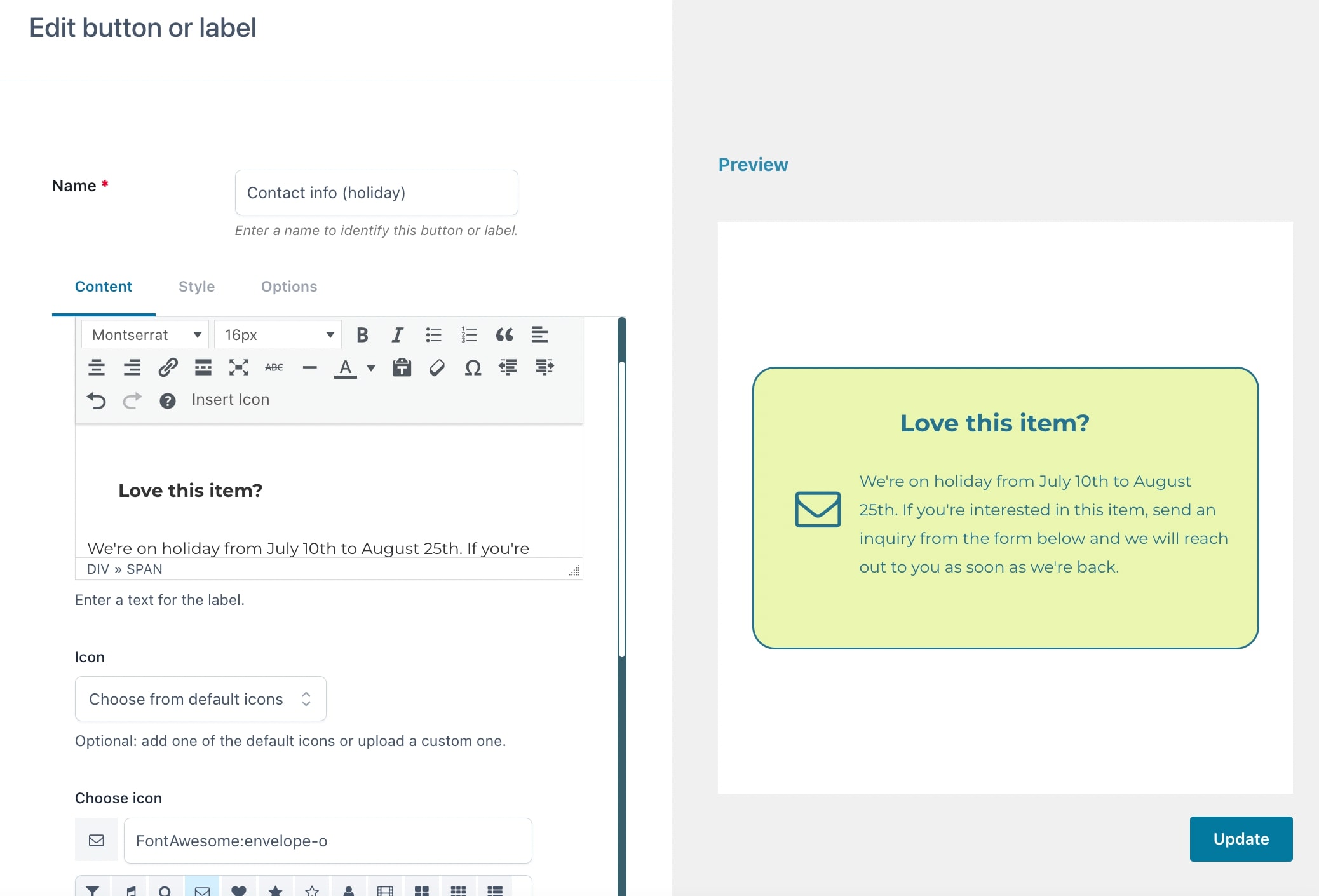1319x896 pixels.
Task: Click the Insert Icon toolbar button
Action: (x=231, y=400)
